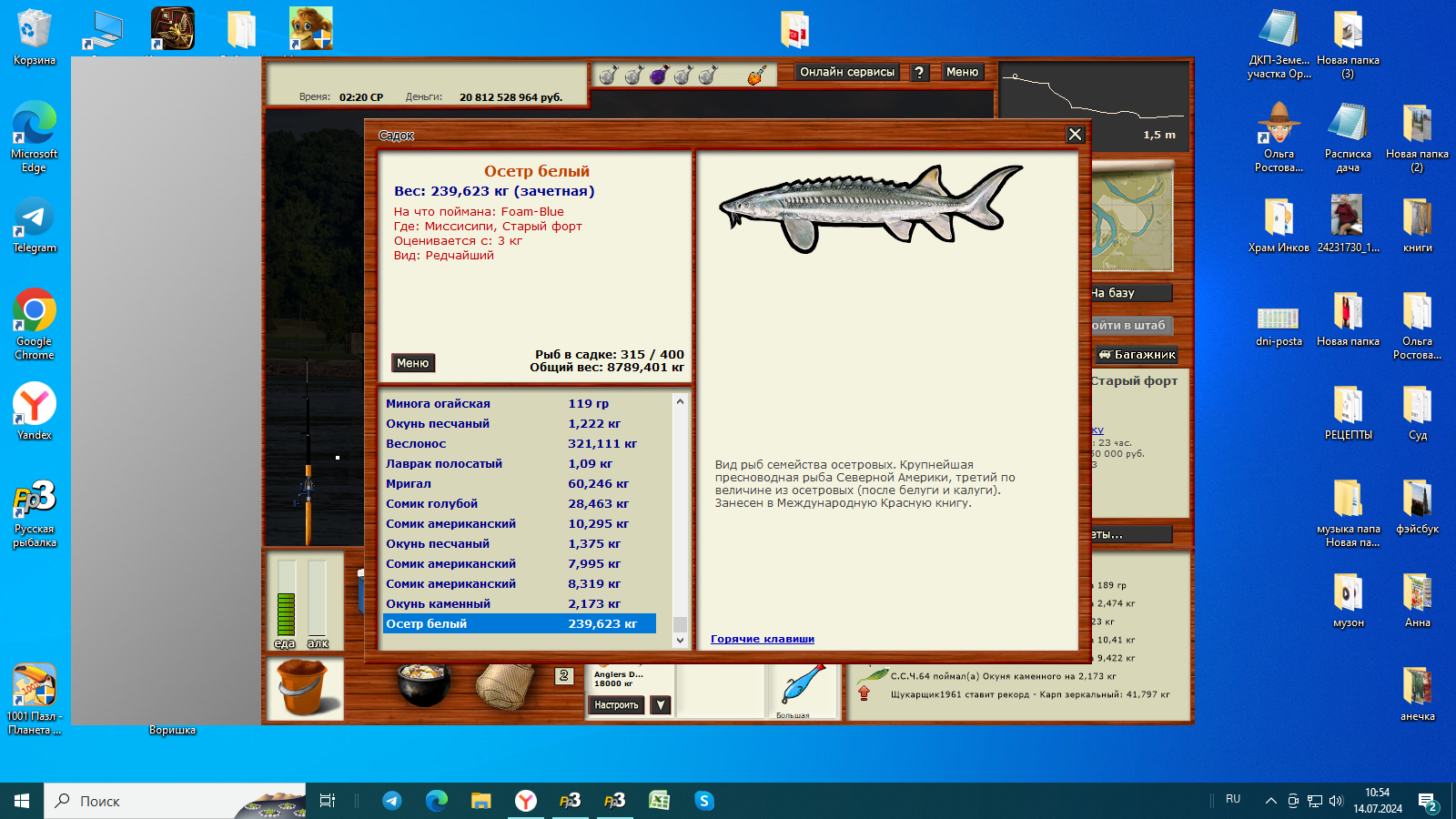Select Веслонос 321,111 кг row
Image resolution: width=1456 pixels, height=819 pixels.
point(520,443)
